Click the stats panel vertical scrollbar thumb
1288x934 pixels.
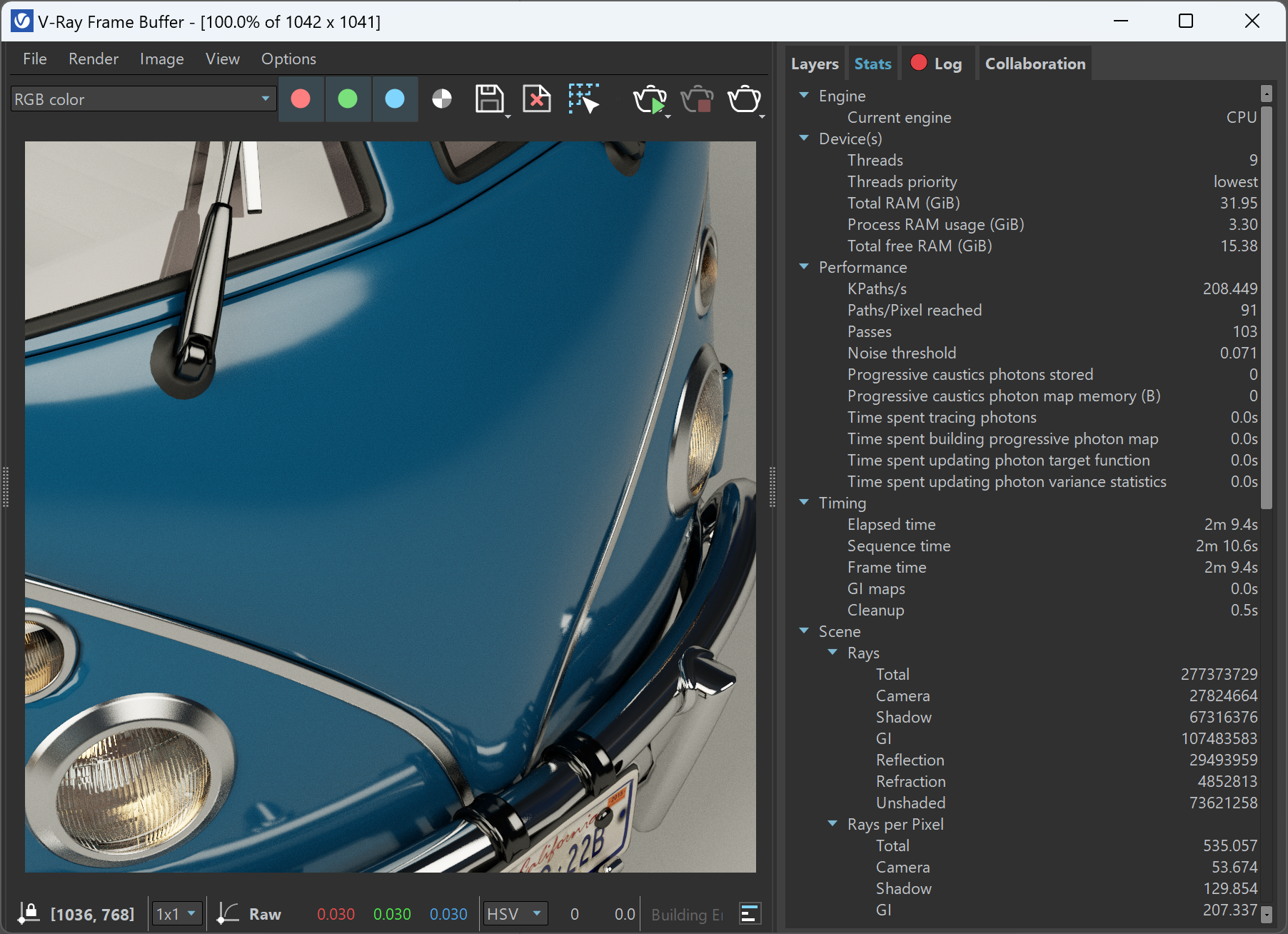[x=1267, y=307]
